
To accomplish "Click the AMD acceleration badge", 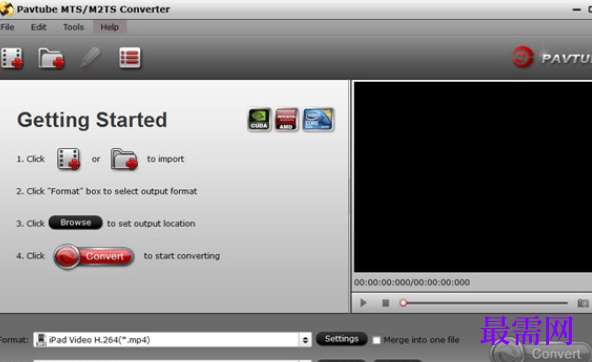I will click(x=287, y=120).
